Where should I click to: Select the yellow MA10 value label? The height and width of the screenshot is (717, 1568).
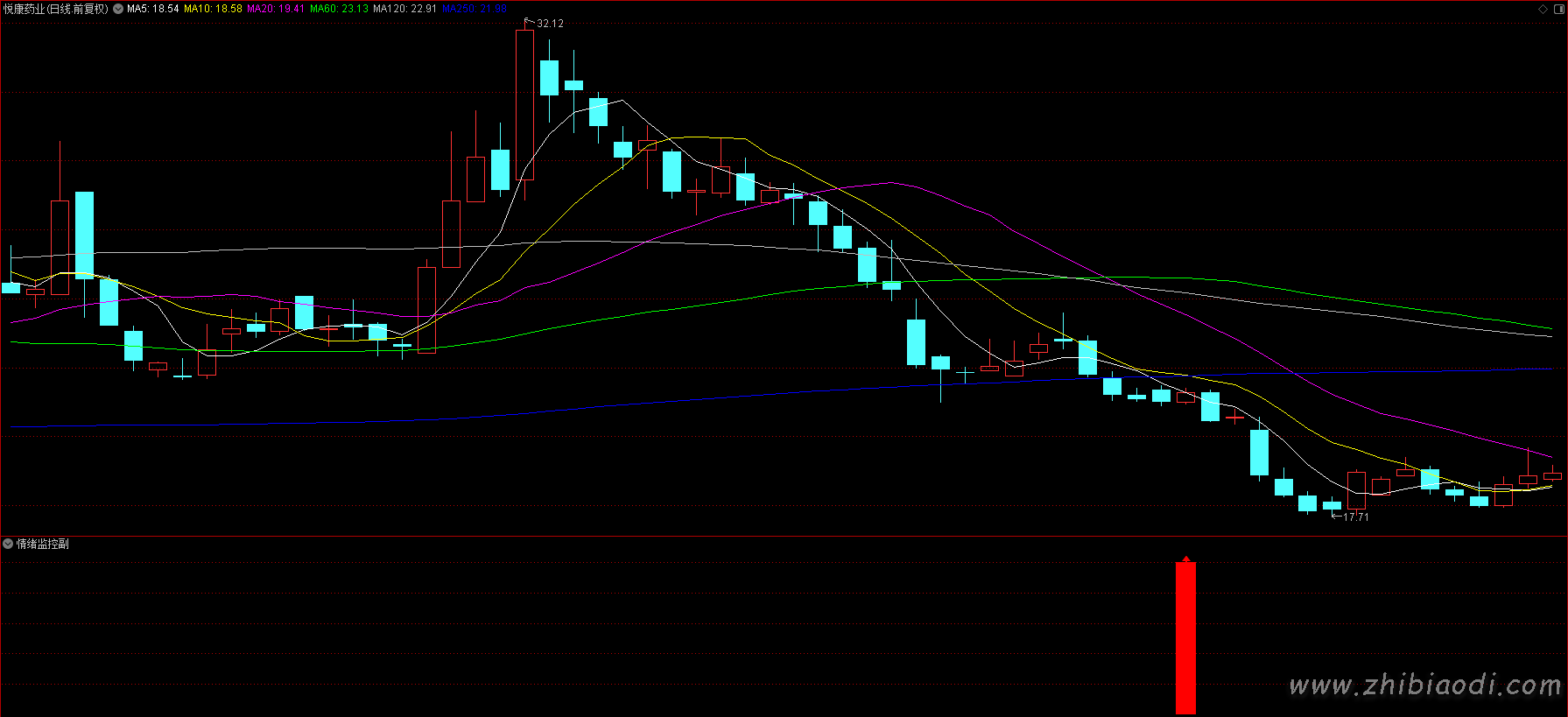click(x=213, y=9)
